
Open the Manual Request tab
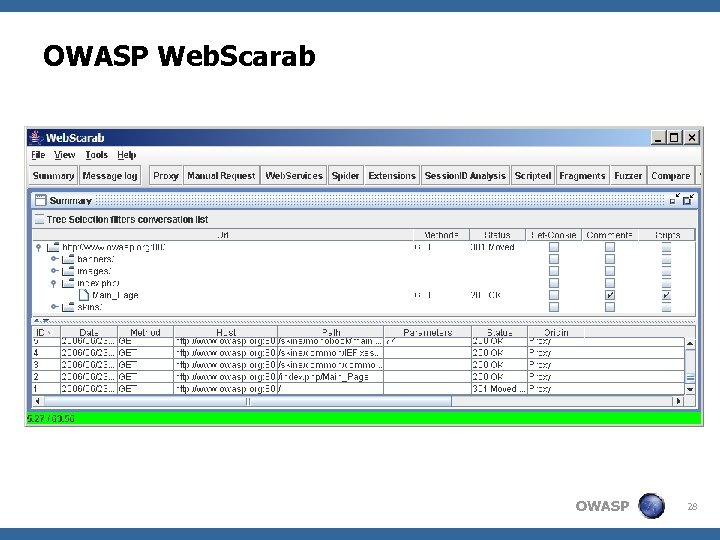(221, 176)
